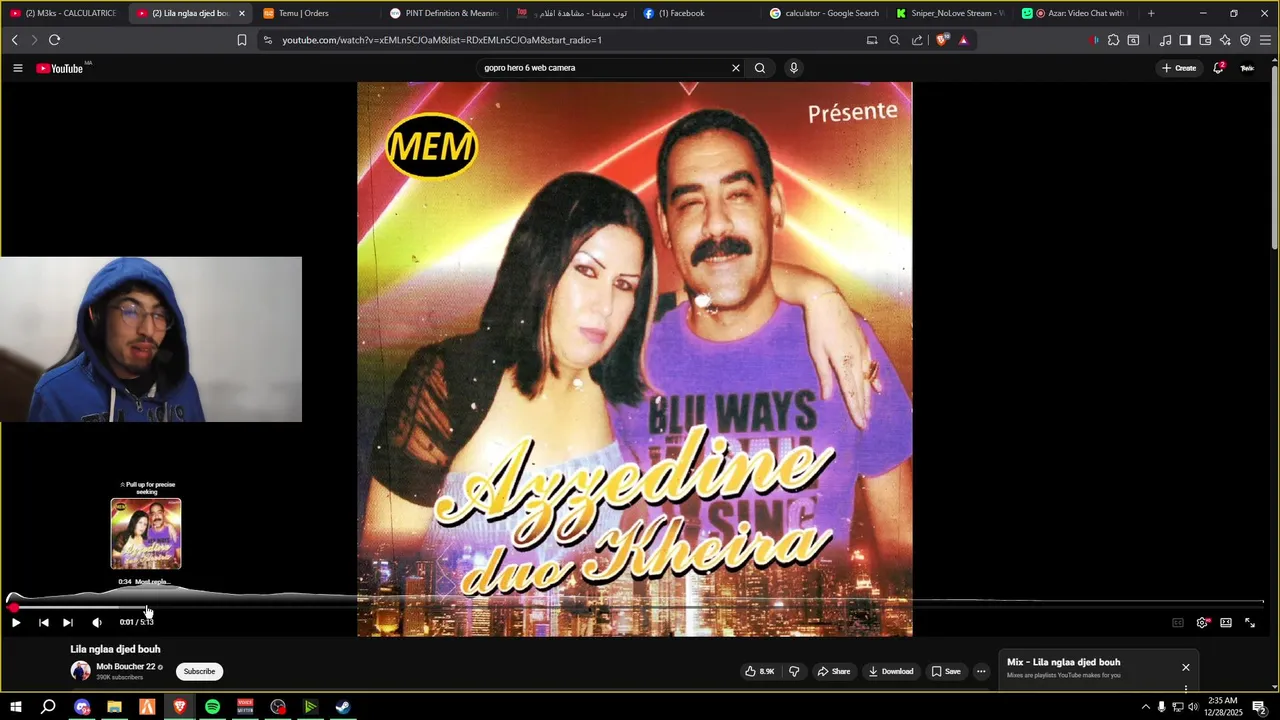Open YouTube hamburger guide menu
Screen dimensions: 1280x720
18,68
